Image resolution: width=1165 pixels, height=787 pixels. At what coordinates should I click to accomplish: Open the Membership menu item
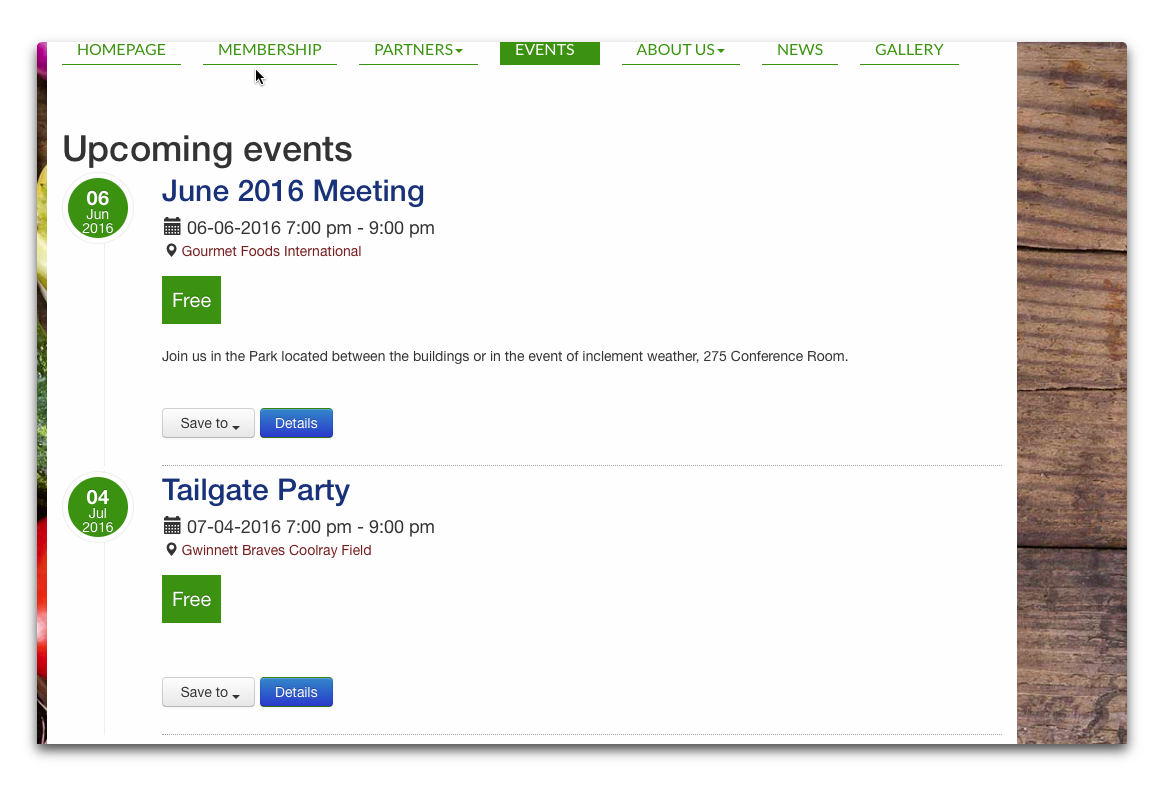tap(269, 50)
